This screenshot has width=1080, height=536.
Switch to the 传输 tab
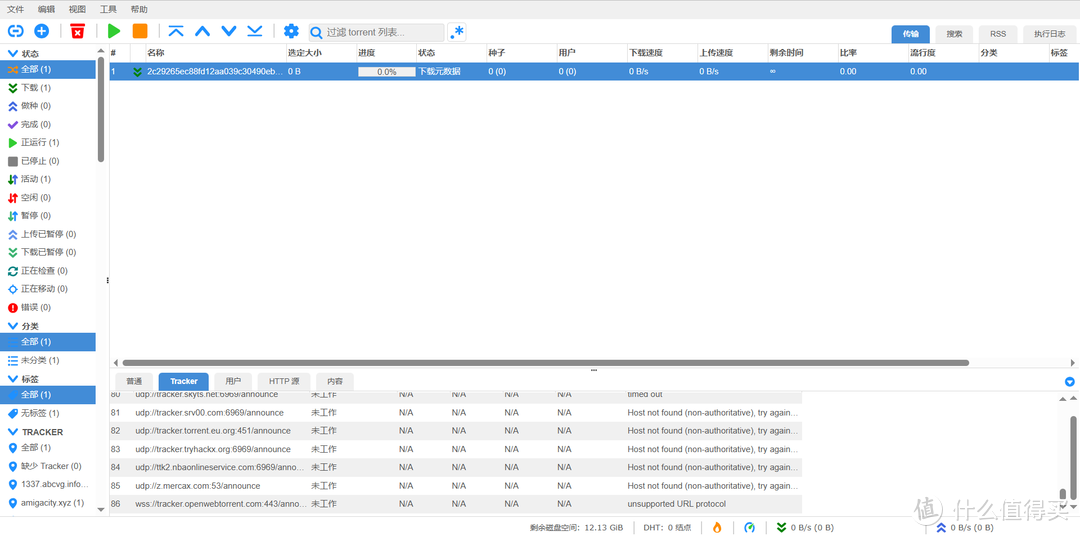pos(911,34)
